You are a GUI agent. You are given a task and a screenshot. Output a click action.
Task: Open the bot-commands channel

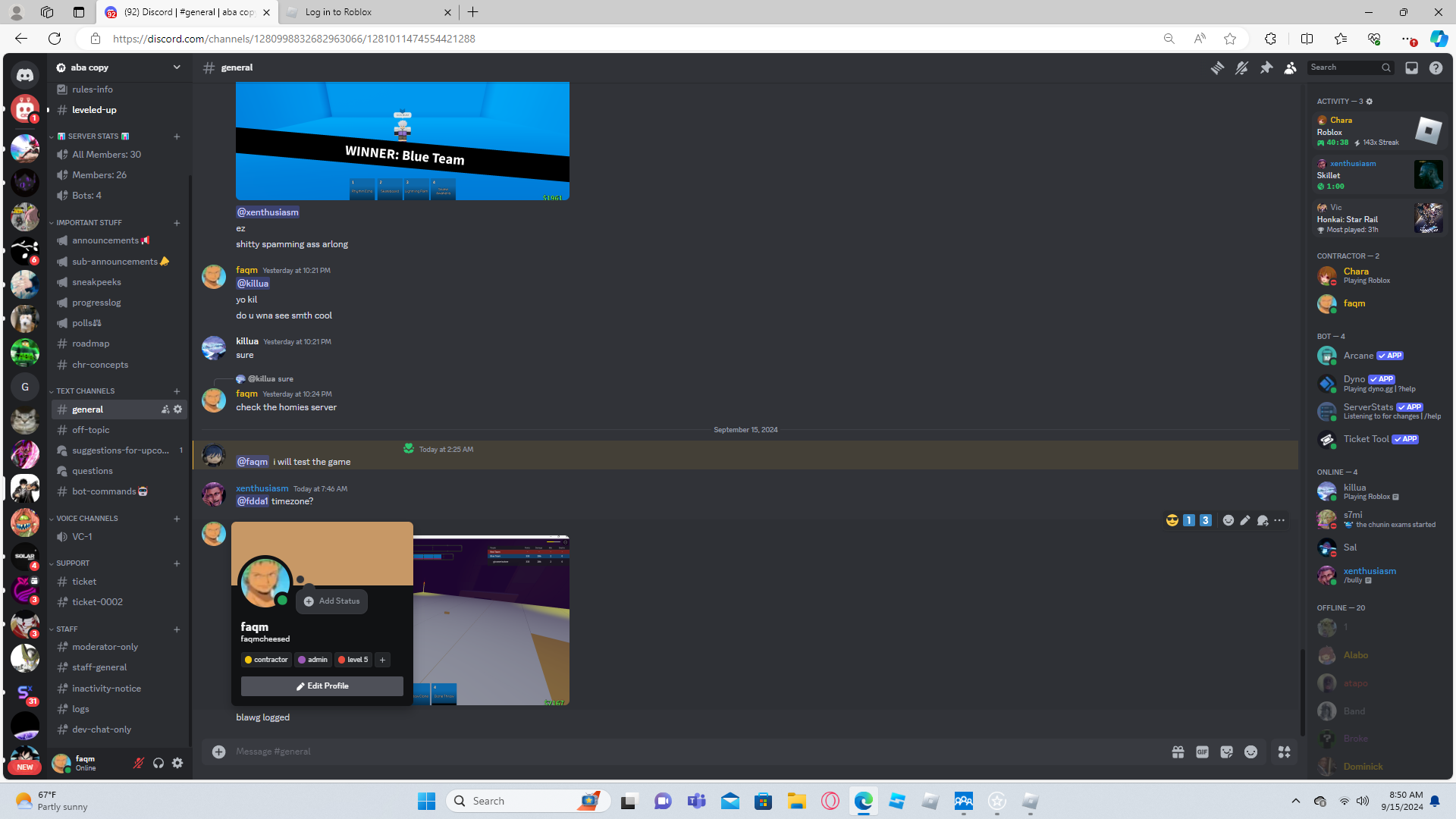(x=119, y=491)
